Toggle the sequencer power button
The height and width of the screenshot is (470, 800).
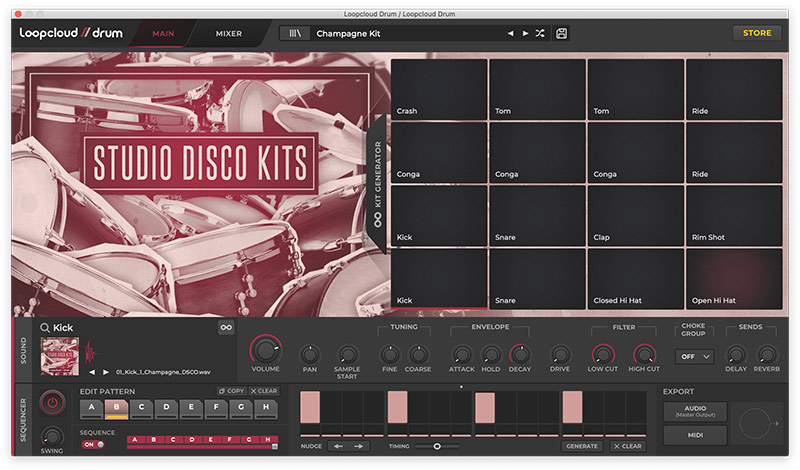click(52, 403)
